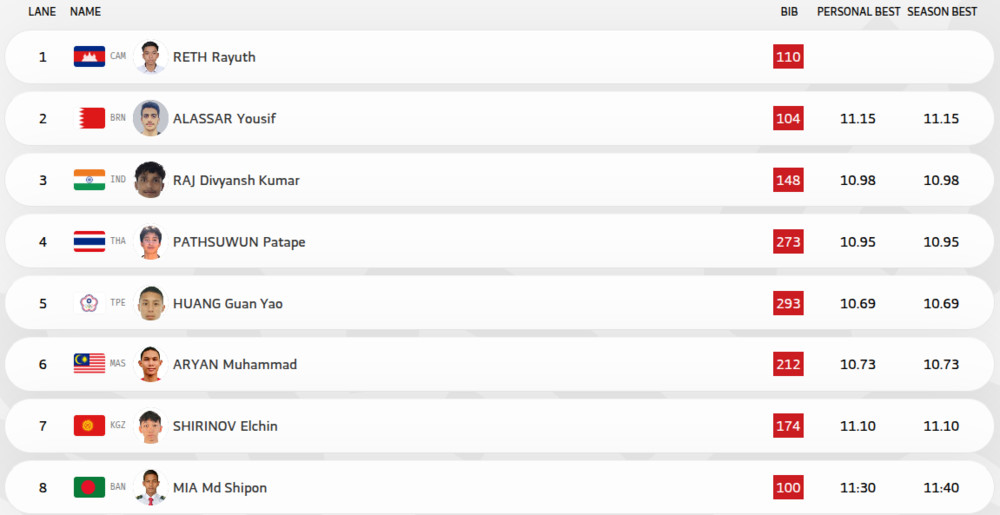Open ALASSAR Yousif athlete profile

(x=224, y=118)
